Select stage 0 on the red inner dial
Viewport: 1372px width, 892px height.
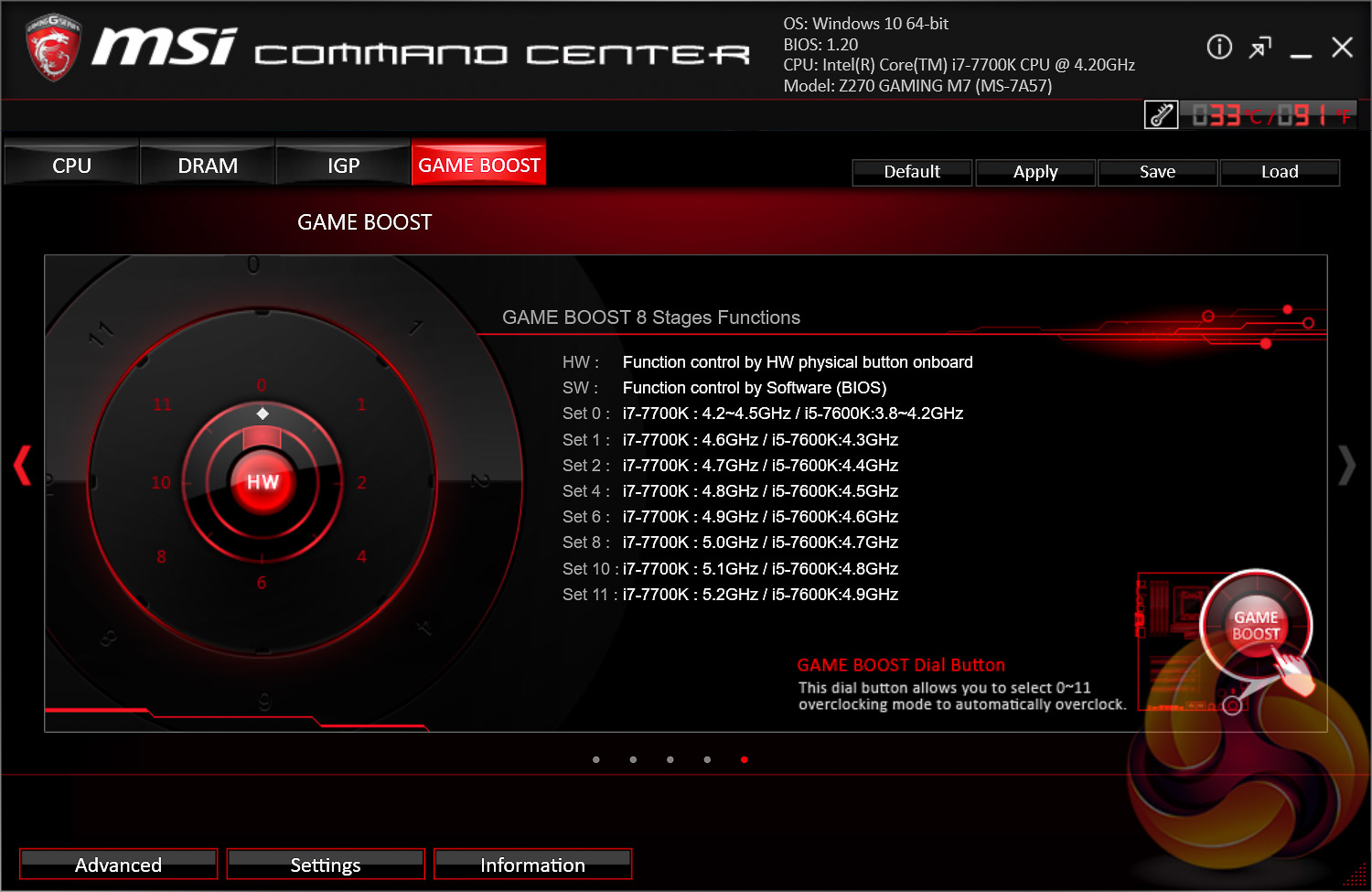point(262,385)
